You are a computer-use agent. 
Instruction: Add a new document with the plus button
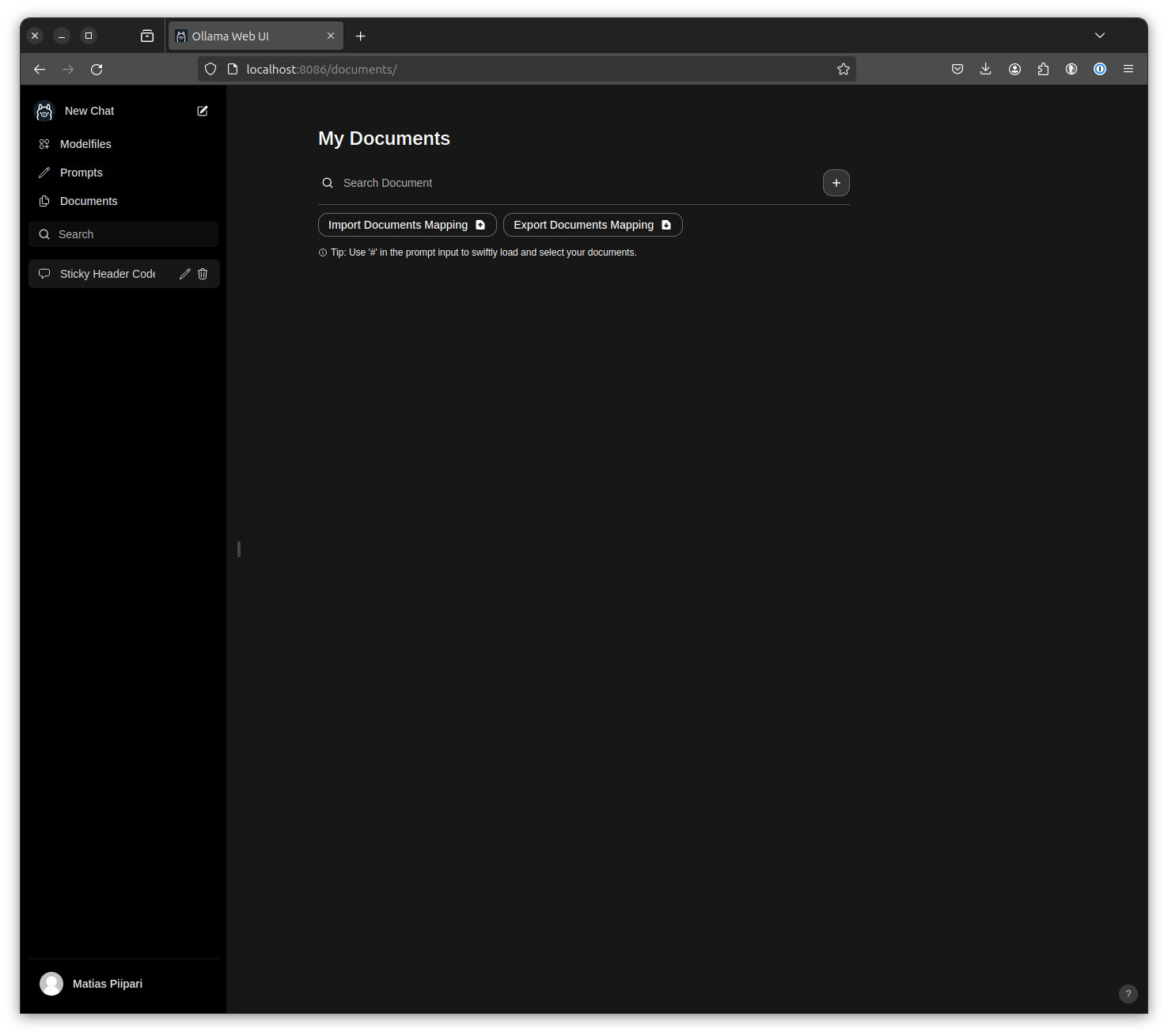(836, 183)
